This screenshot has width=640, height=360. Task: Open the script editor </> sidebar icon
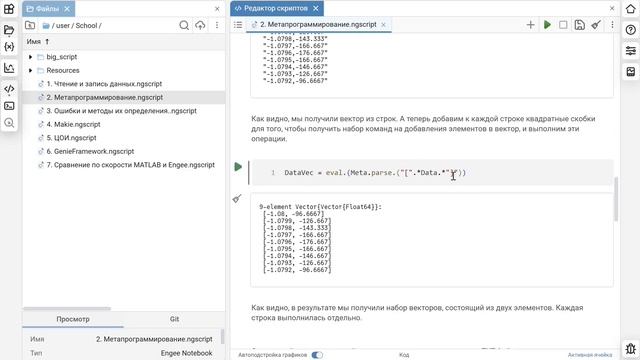pos(9,89)
